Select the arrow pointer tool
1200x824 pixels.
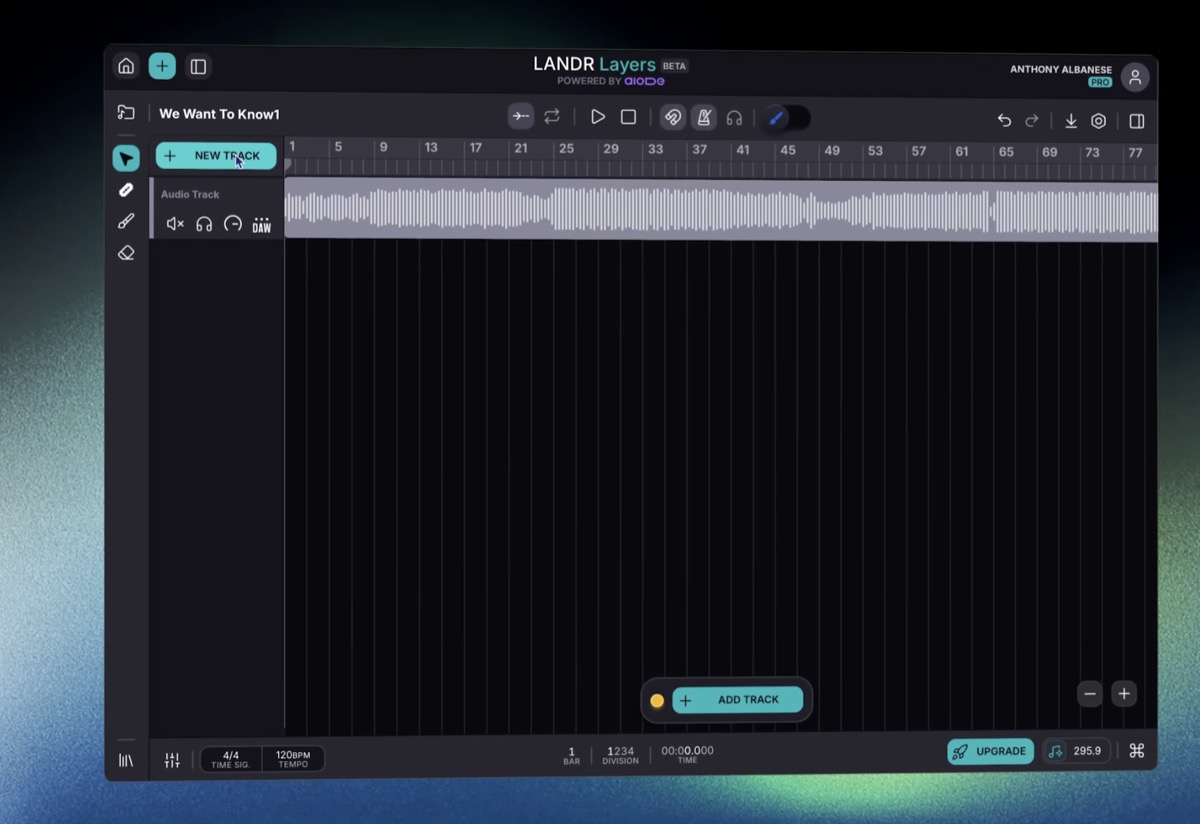pos(126,159)
